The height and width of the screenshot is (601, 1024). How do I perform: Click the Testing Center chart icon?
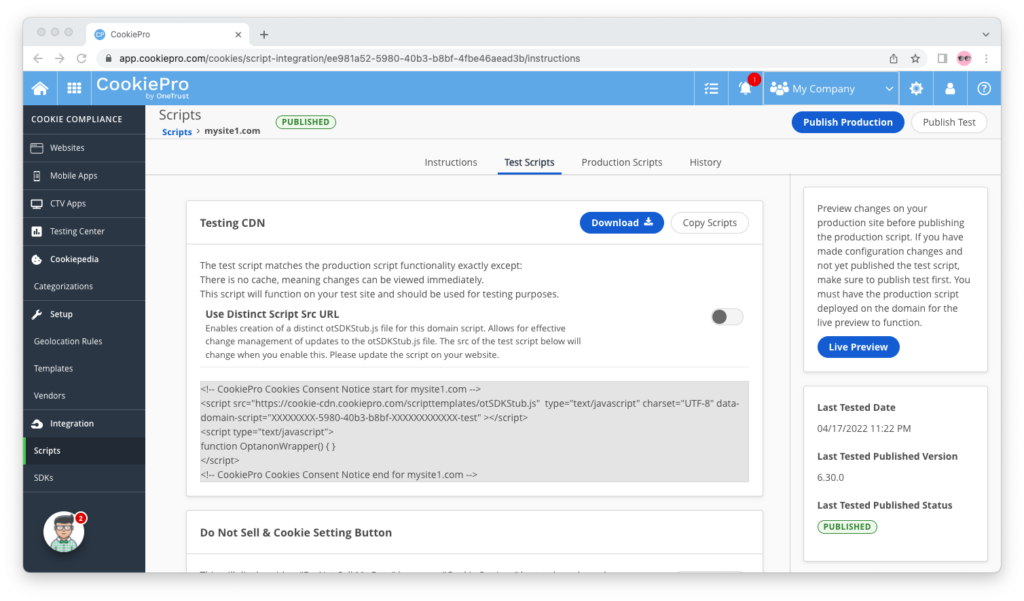[x=37, y=231]
